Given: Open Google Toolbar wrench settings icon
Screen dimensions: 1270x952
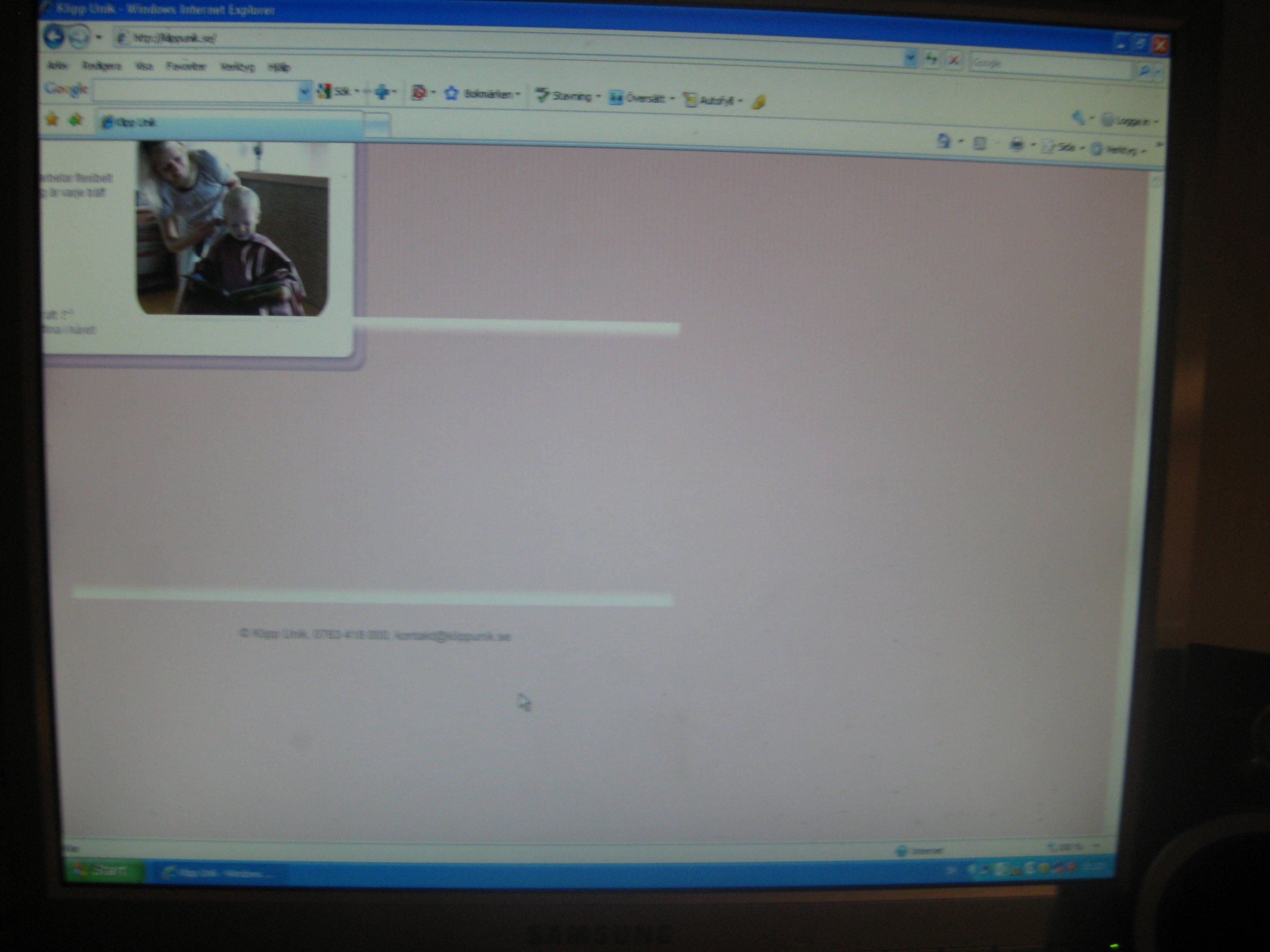Looking at the screenshot, I should 1078,118.
